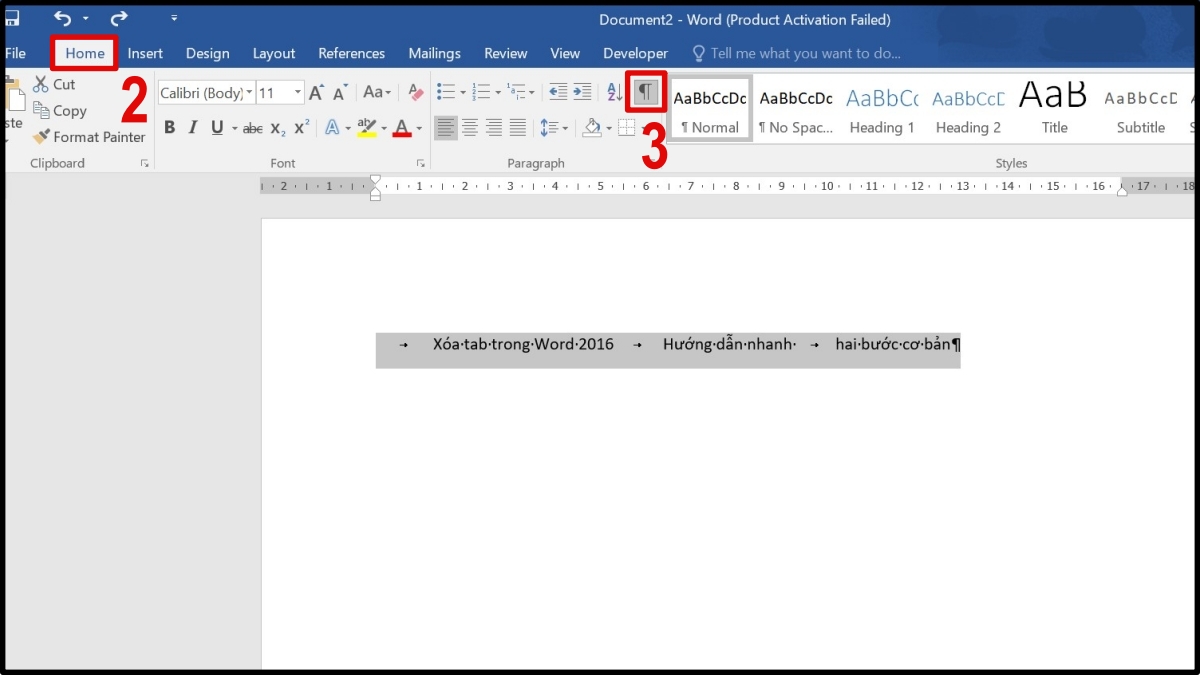The image size is (1200, 675).
Task: Apply the Heading 1 style
Action: pos(881,106)
